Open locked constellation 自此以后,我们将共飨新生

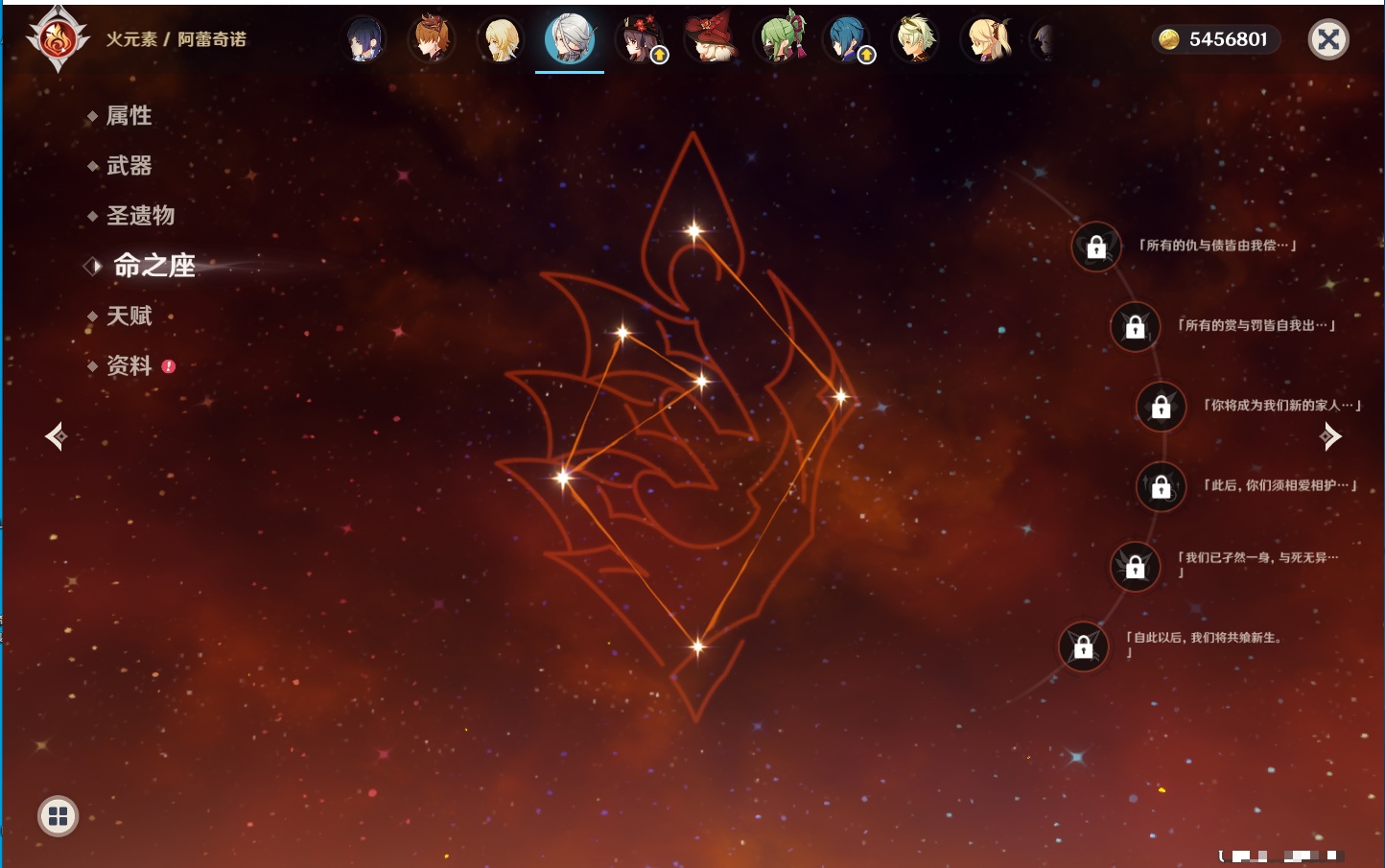pos(1083,646)
